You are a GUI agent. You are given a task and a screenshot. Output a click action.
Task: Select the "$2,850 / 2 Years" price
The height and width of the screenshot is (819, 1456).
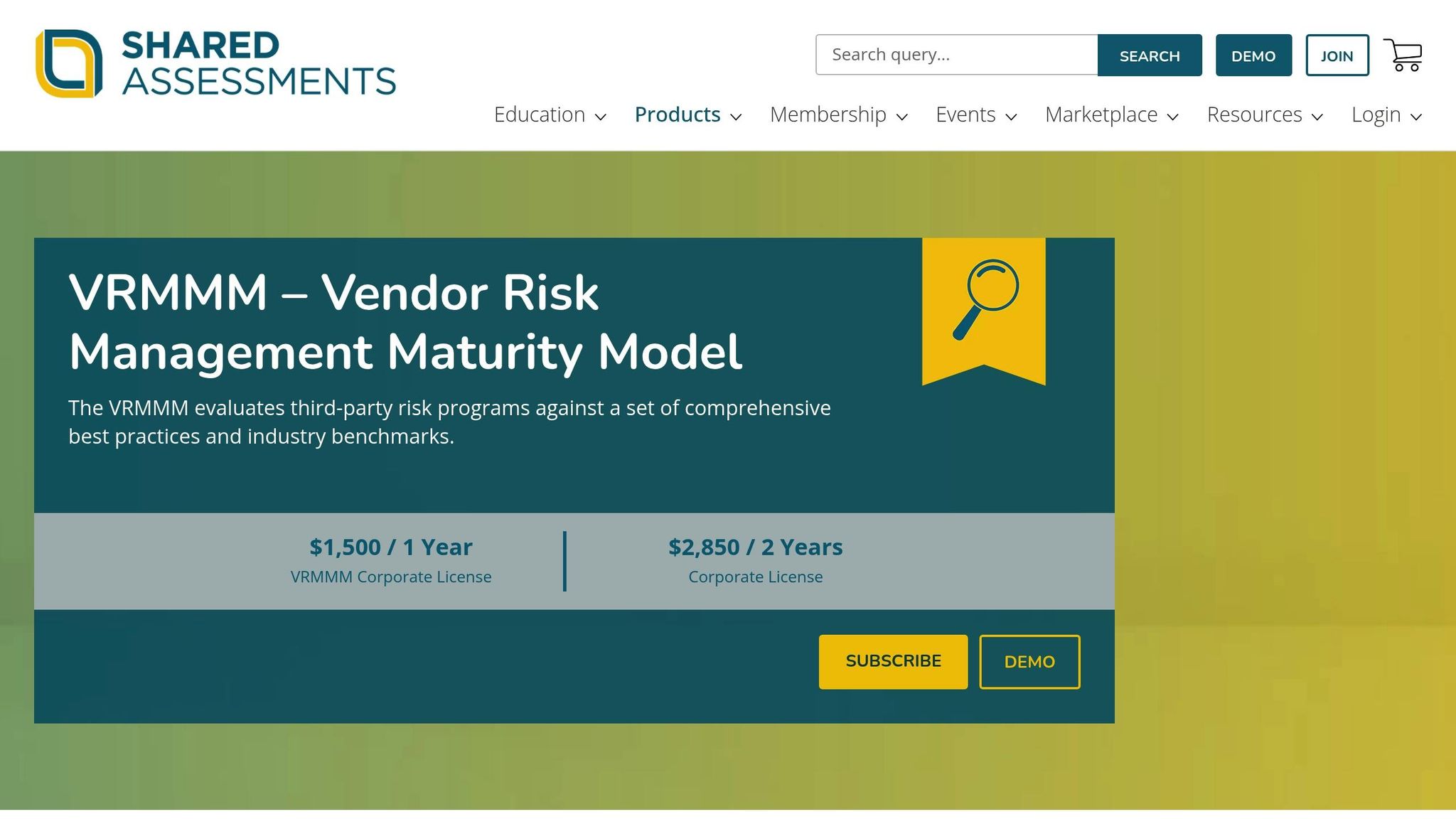coord(755,547)
